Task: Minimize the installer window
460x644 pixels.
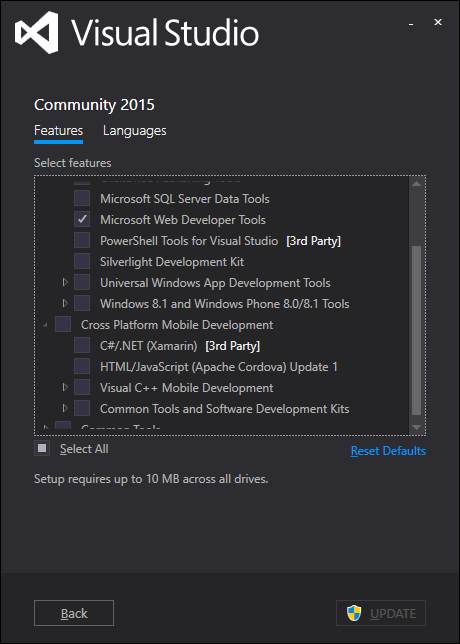Action: [x=411, y=25]
